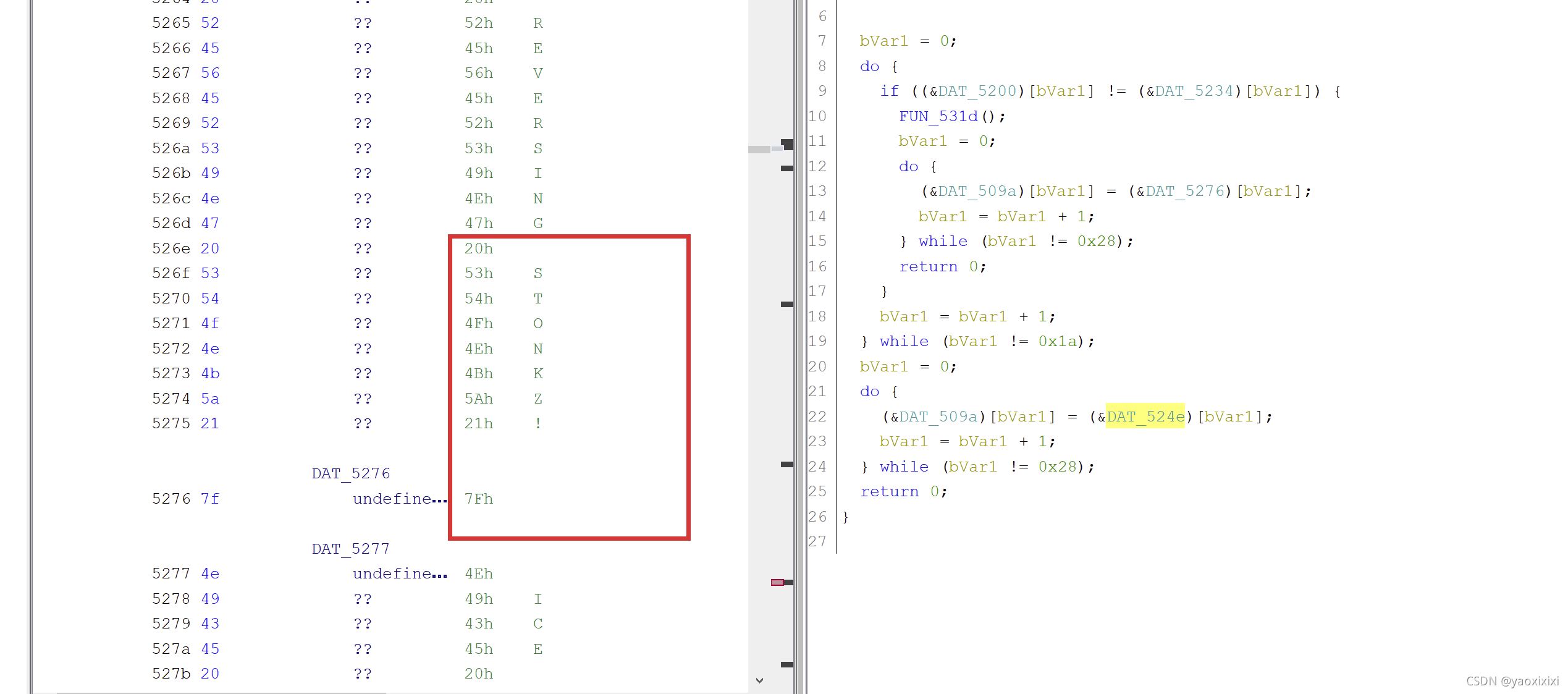This screenshot has height=694, width=1568.
Task: Click the 7Fh value at address 5276
Action: [x=478, y=499]
